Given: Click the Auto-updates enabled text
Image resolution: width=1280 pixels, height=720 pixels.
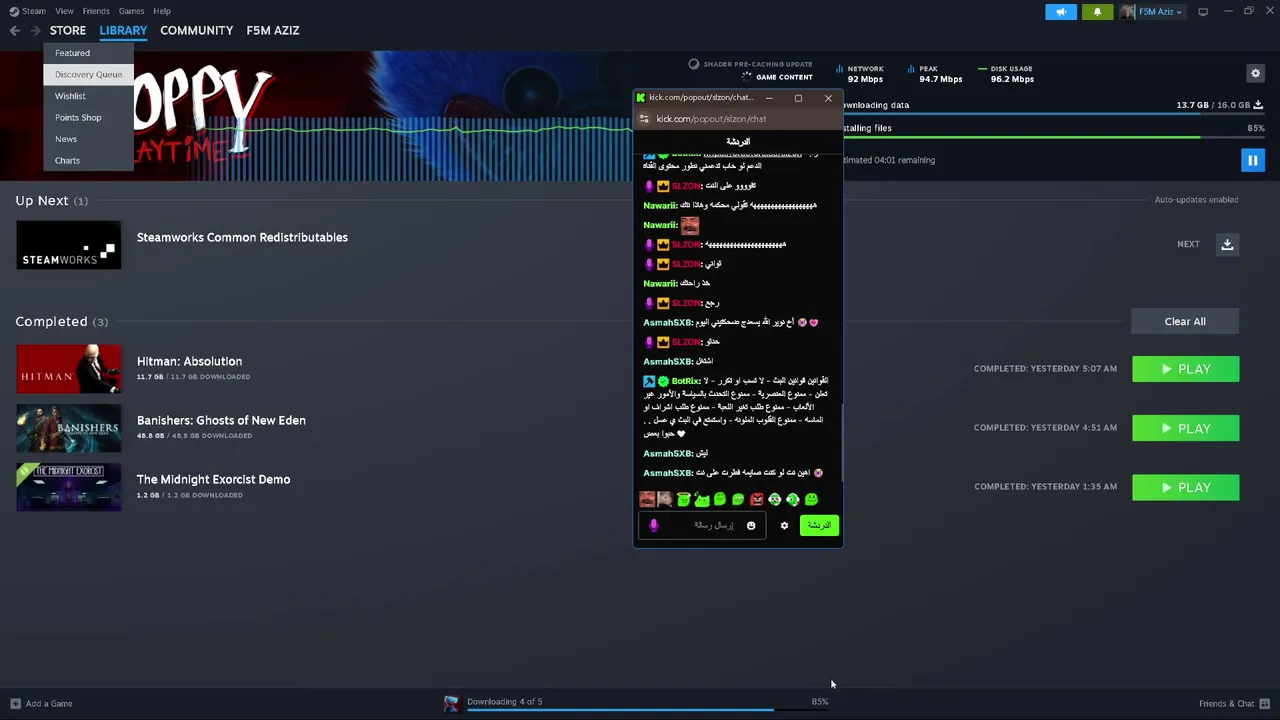Looking at the screenshot, I should (1196, 200).
